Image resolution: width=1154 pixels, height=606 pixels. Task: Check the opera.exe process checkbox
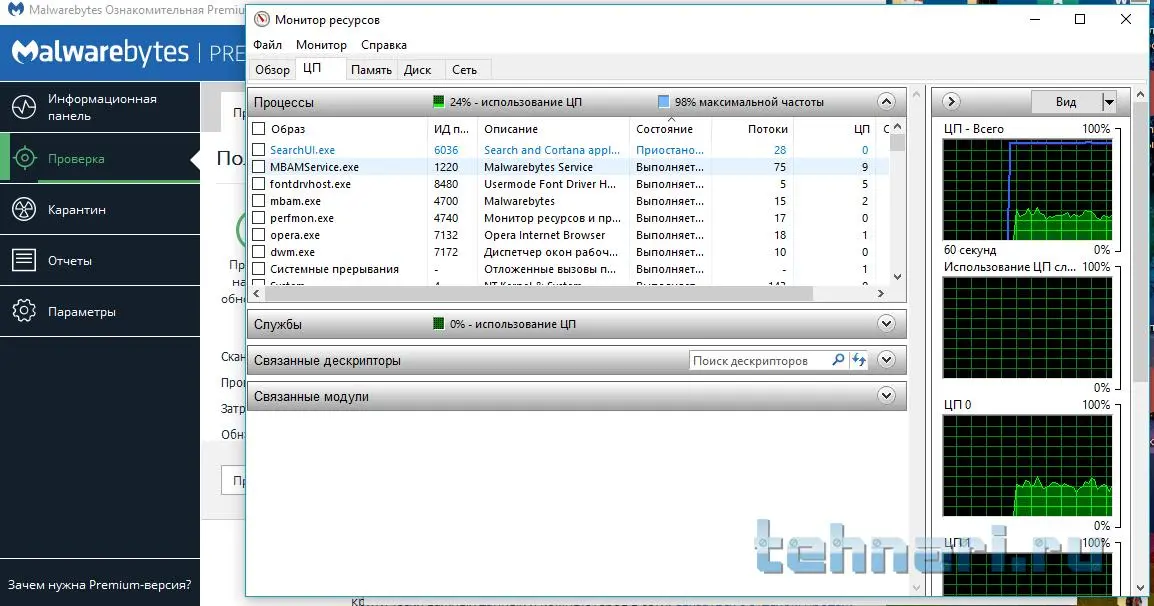(258, 235)
